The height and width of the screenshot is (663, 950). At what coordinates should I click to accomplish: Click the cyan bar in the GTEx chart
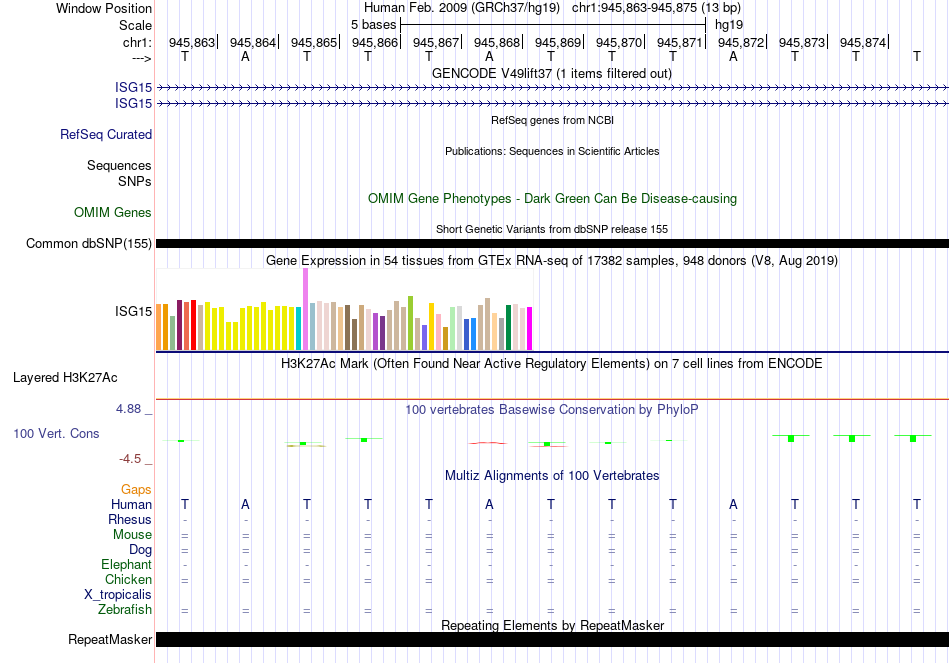click(299, 328)
